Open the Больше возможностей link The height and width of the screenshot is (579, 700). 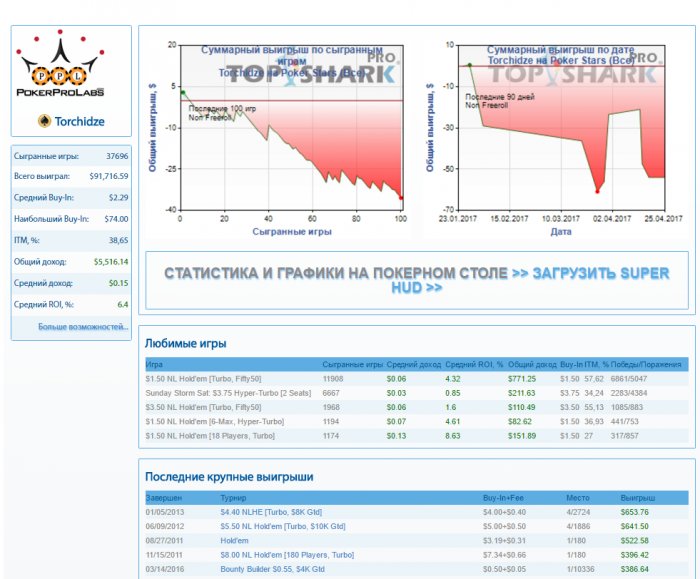83,327
